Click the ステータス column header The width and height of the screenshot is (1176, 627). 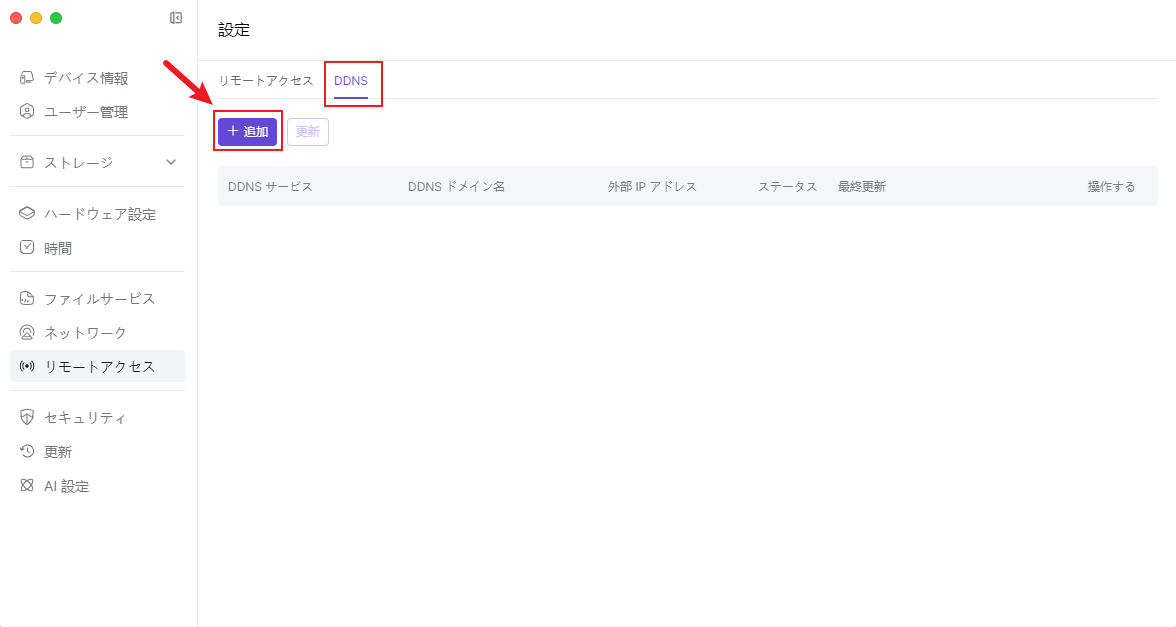point(787,187)
